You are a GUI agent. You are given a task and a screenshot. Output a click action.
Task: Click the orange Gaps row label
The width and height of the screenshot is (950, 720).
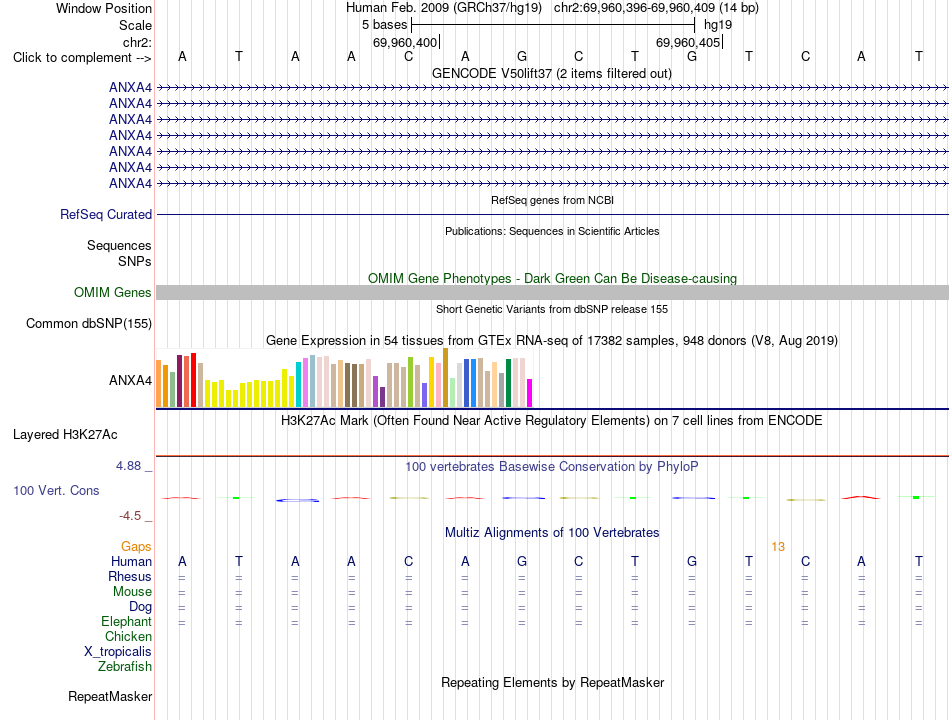click(136, 547)
